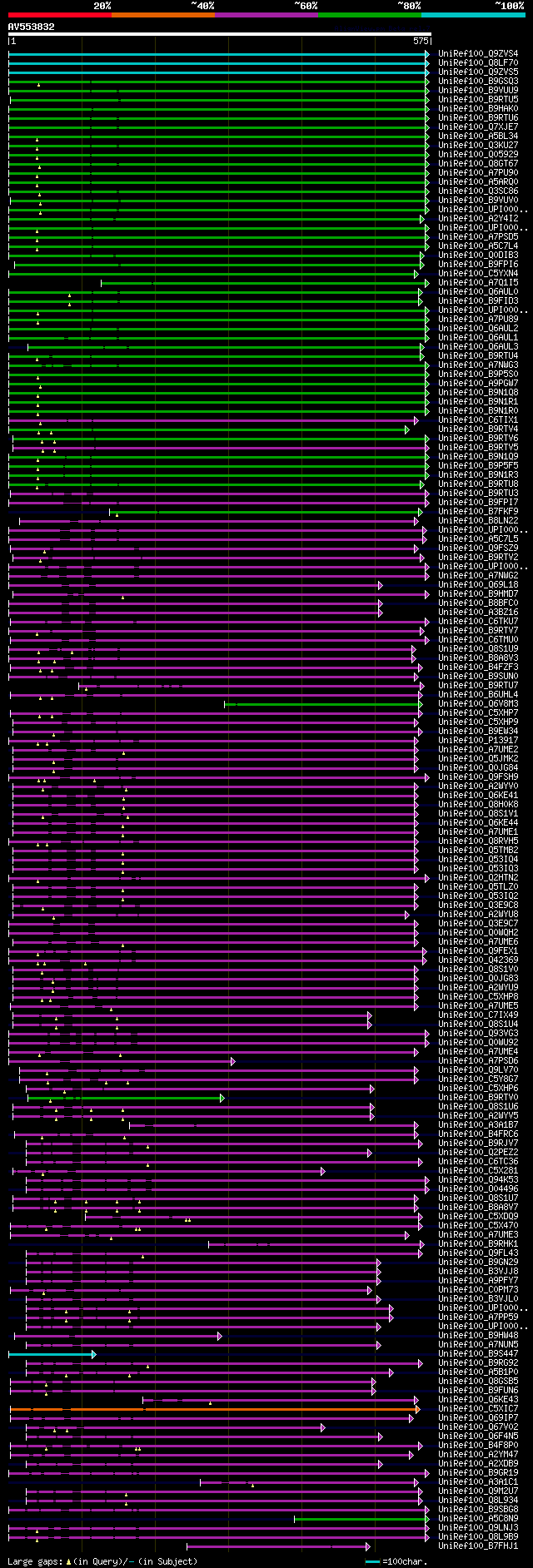Open hit UniRef100_Q8LF70
This screenshot has height=1568, width=533.
tap(478, 62)
